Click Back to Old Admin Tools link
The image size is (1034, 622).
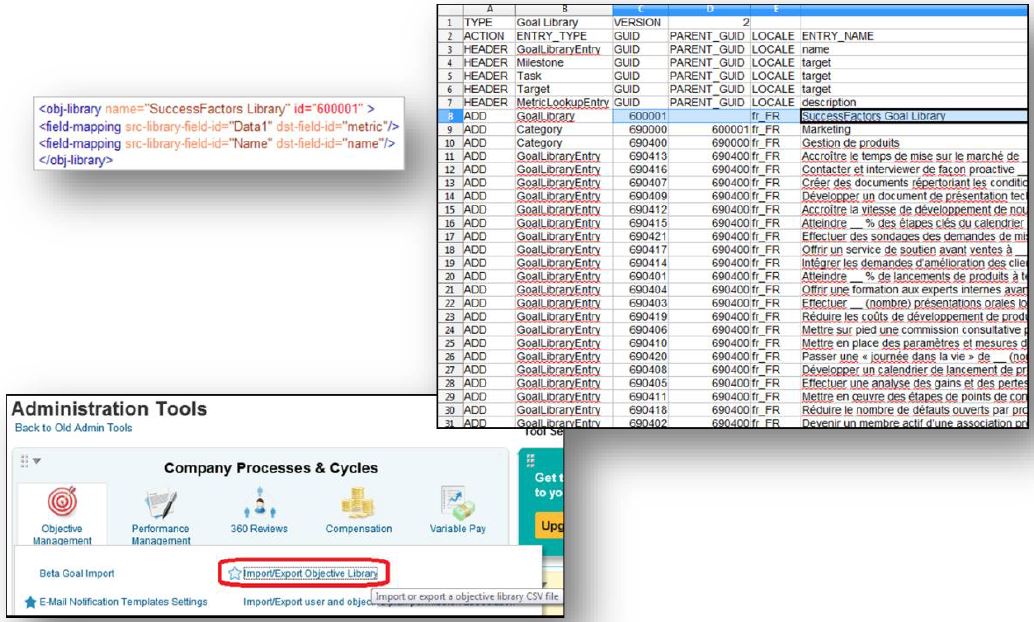[73, 427]
